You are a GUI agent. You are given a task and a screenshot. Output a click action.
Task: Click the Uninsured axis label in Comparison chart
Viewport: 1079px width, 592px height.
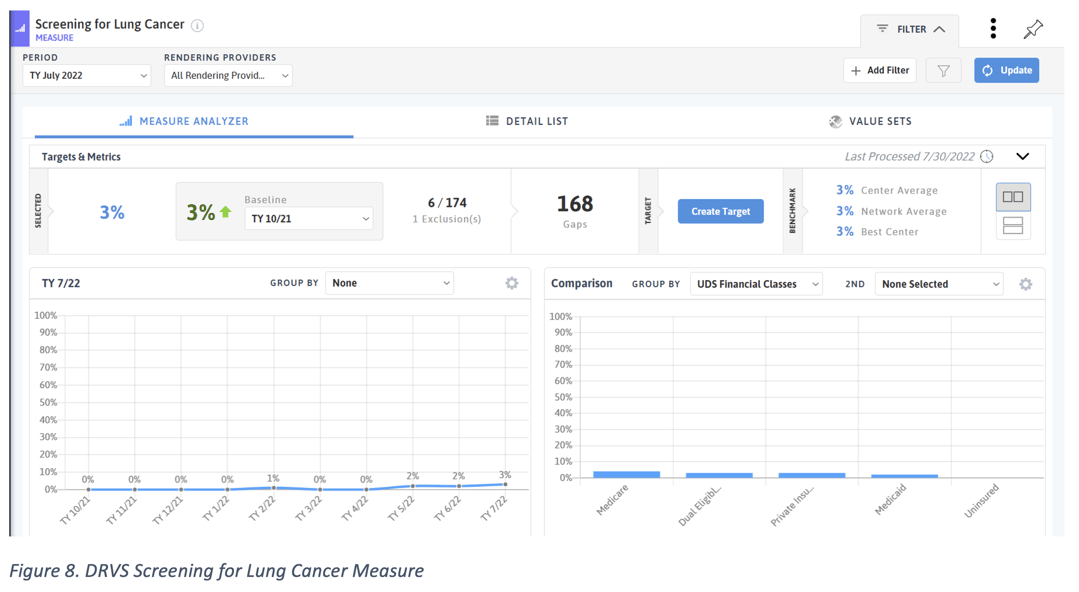[981, 500]
